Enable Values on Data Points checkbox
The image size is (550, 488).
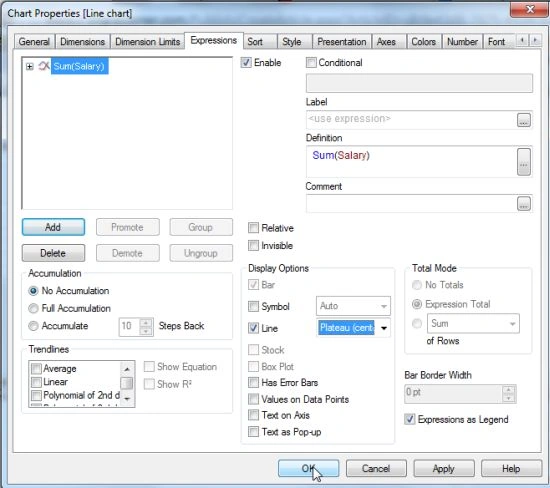coord(253,399)
